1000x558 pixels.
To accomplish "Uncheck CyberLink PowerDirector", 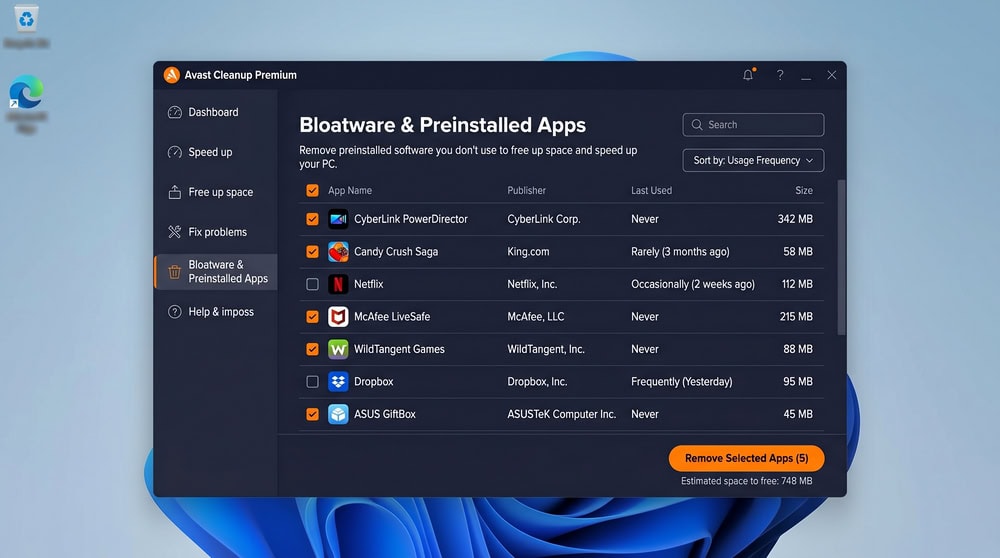I will click(312, 219).
